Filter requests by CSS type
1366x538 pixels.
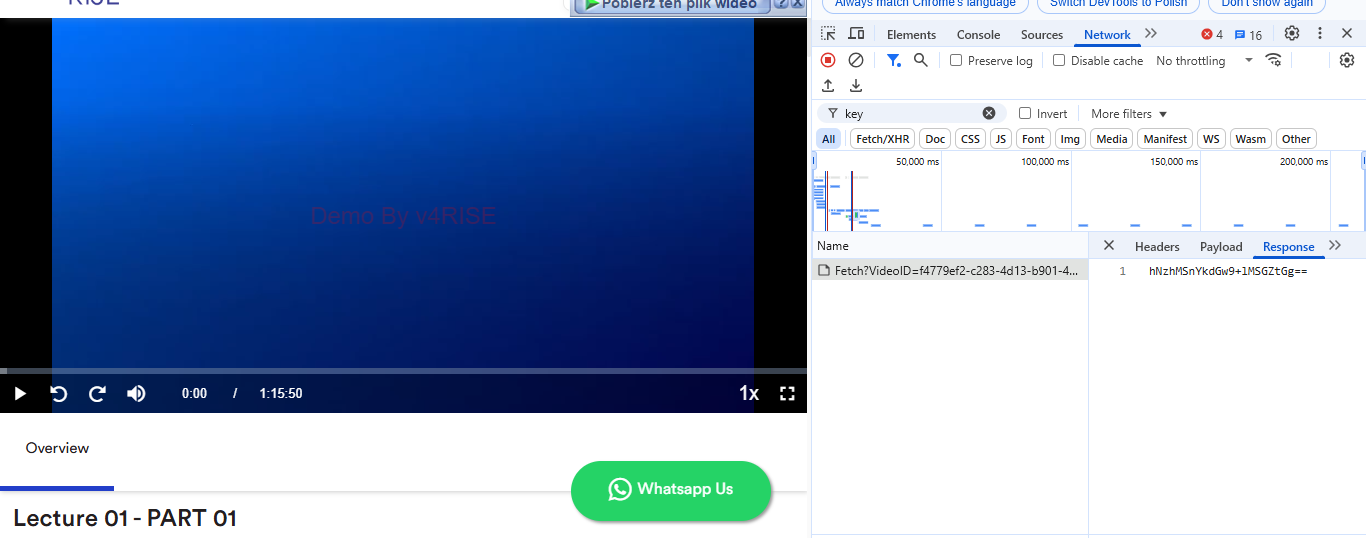[971, 139]
